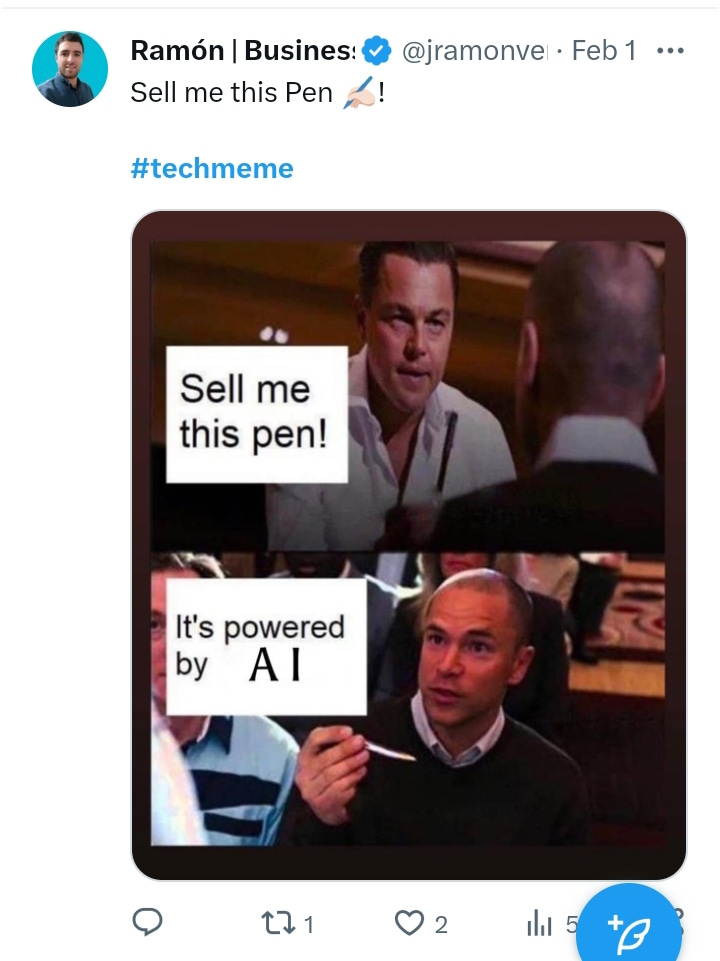Select the tweet text 'Sell me this Pen'

coord(232,93)
